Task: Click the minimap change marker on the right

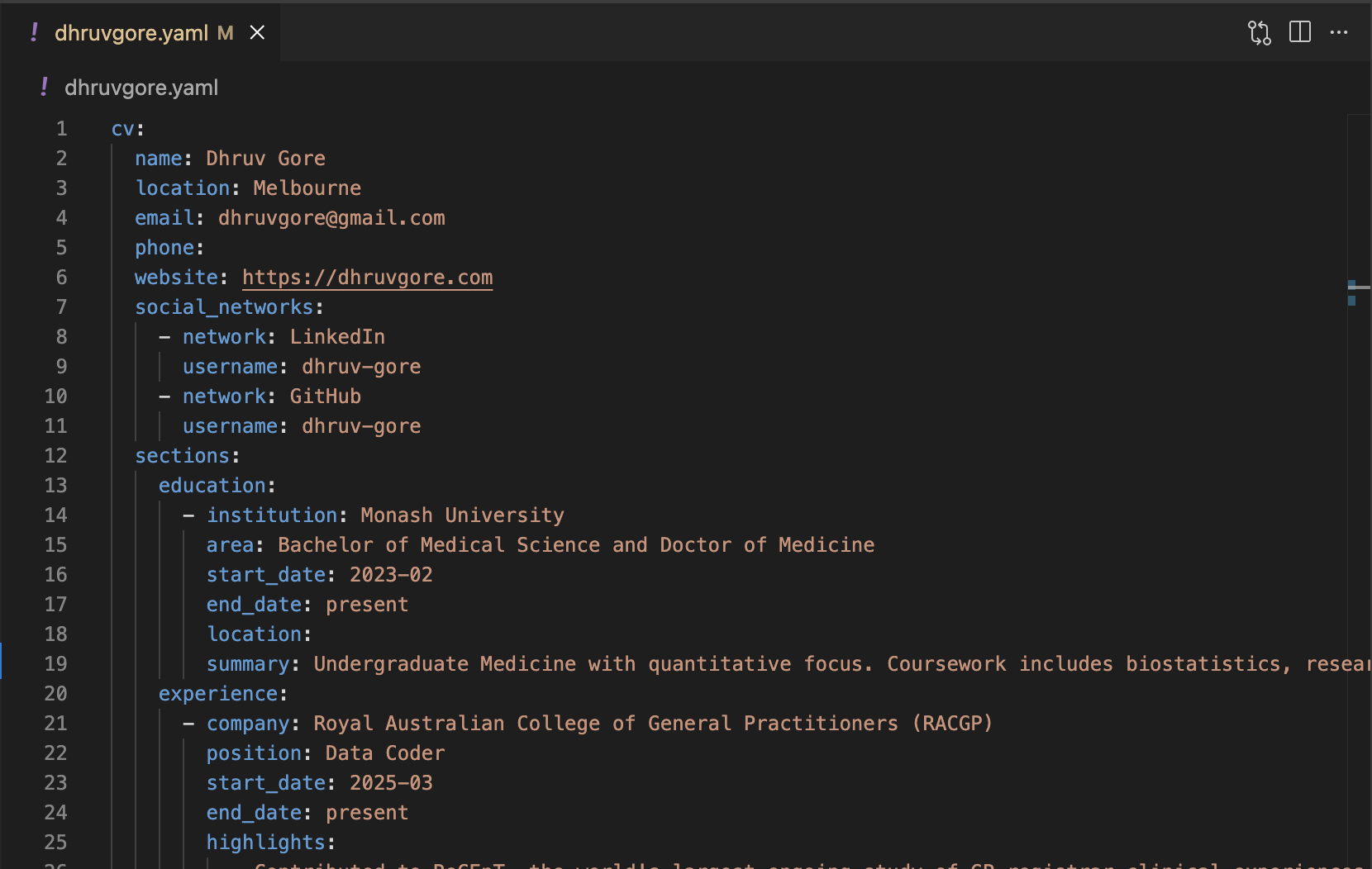Action: coord(1352,292)
